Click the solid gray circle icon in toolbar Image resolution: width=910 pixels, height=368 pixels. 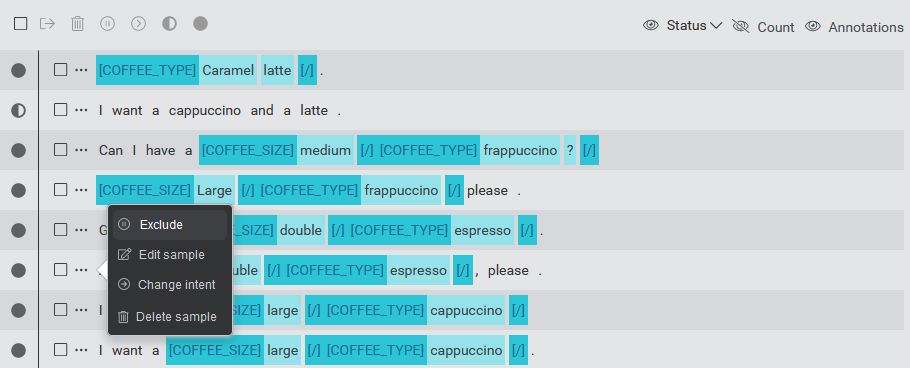pyautogui.click(x=200, y=24)
